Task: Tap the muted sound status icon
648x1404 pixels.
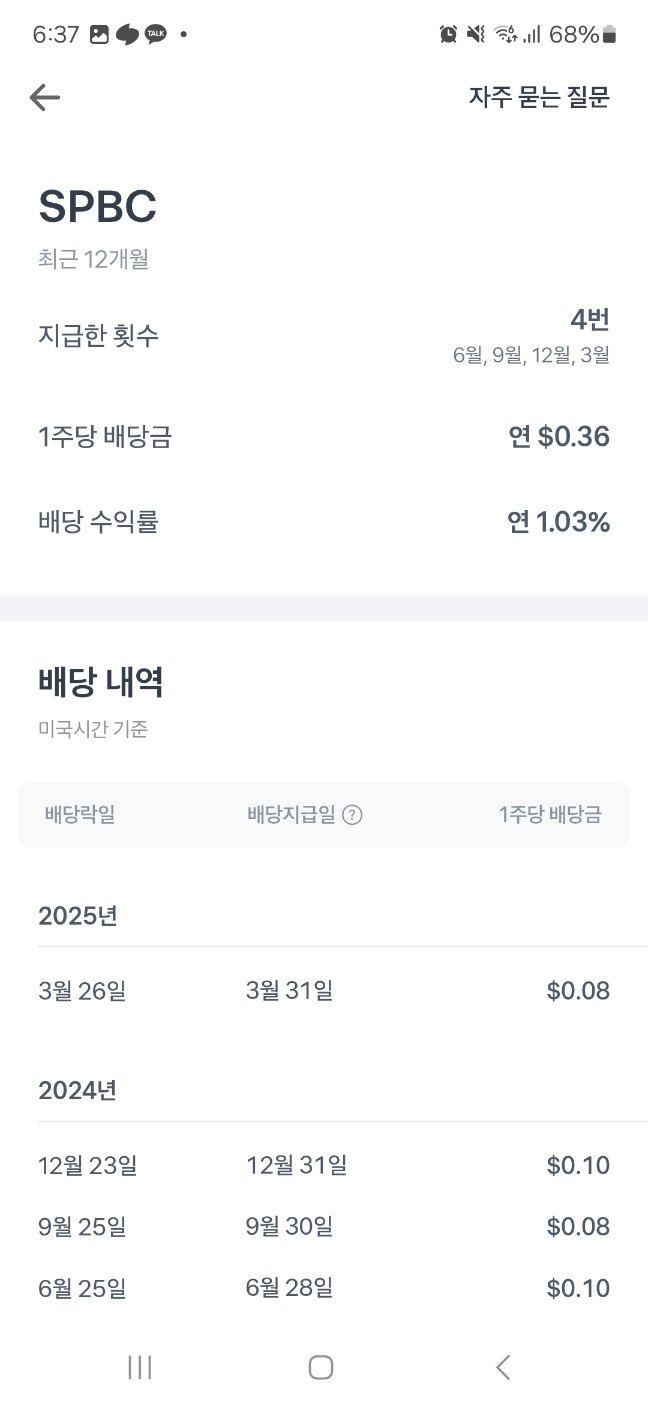Action: pyautogui.click(x=476, y=34)
